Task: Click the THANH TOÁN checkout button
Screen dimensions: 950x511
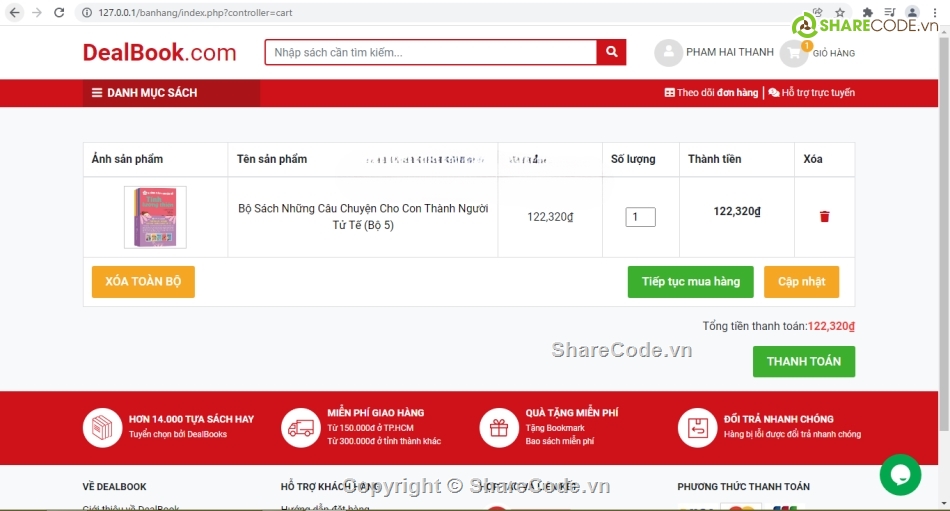Action: pos(804,362)
